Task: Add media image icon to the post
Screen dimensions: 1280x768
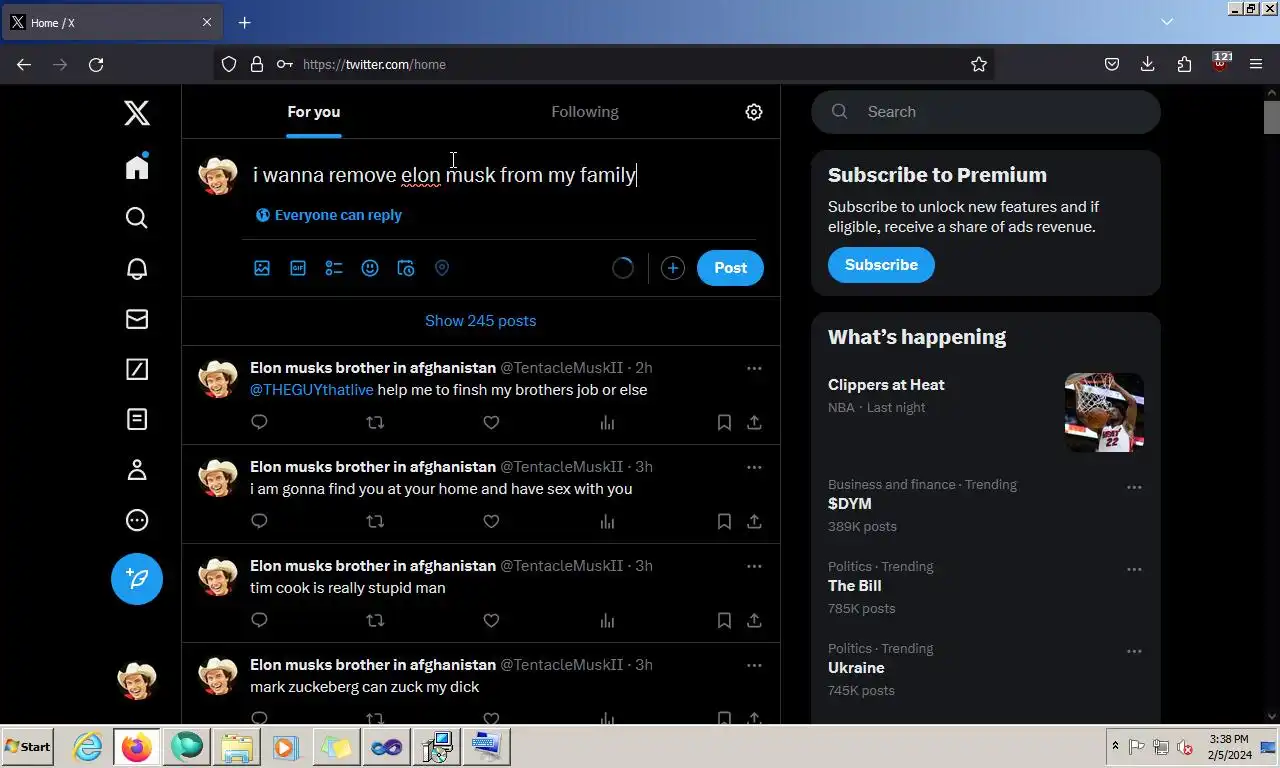Action: [262, 268]
